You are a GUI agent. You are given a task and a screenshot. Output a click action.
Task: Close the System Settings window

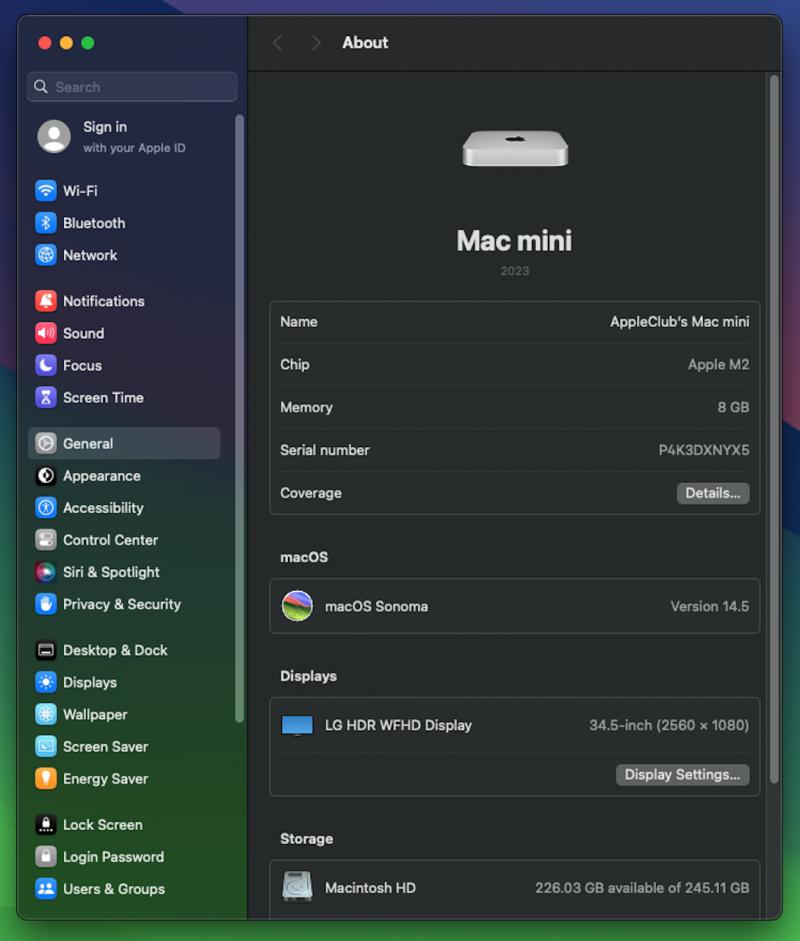(44, 43)
